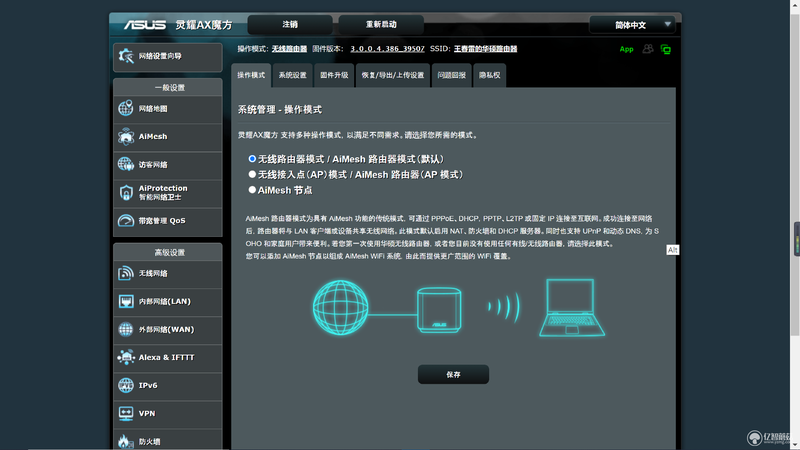Click the 智能网络卫士 subtitle text

pos(160,197)
